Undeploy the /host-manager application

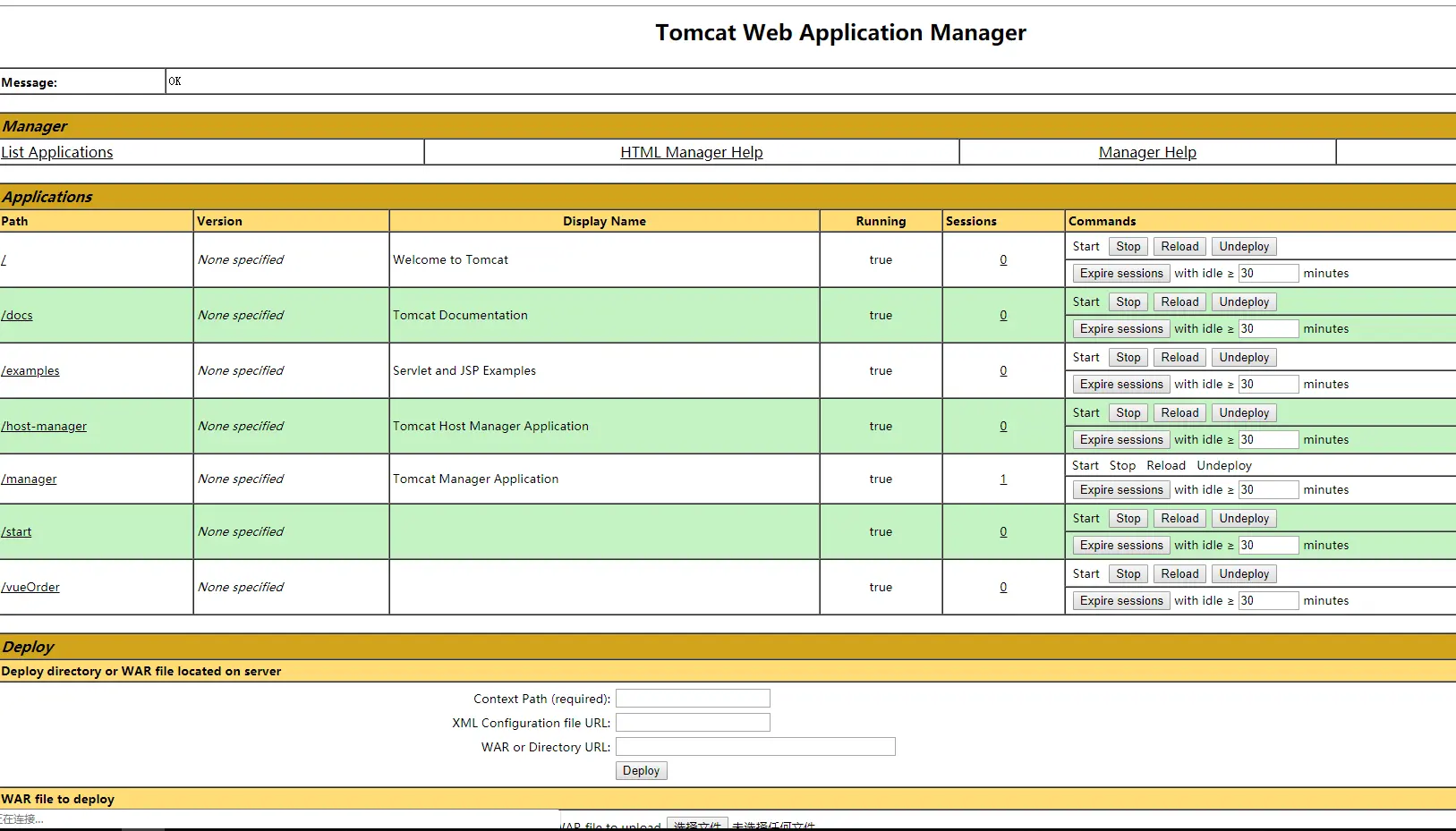click(1244, 413)
